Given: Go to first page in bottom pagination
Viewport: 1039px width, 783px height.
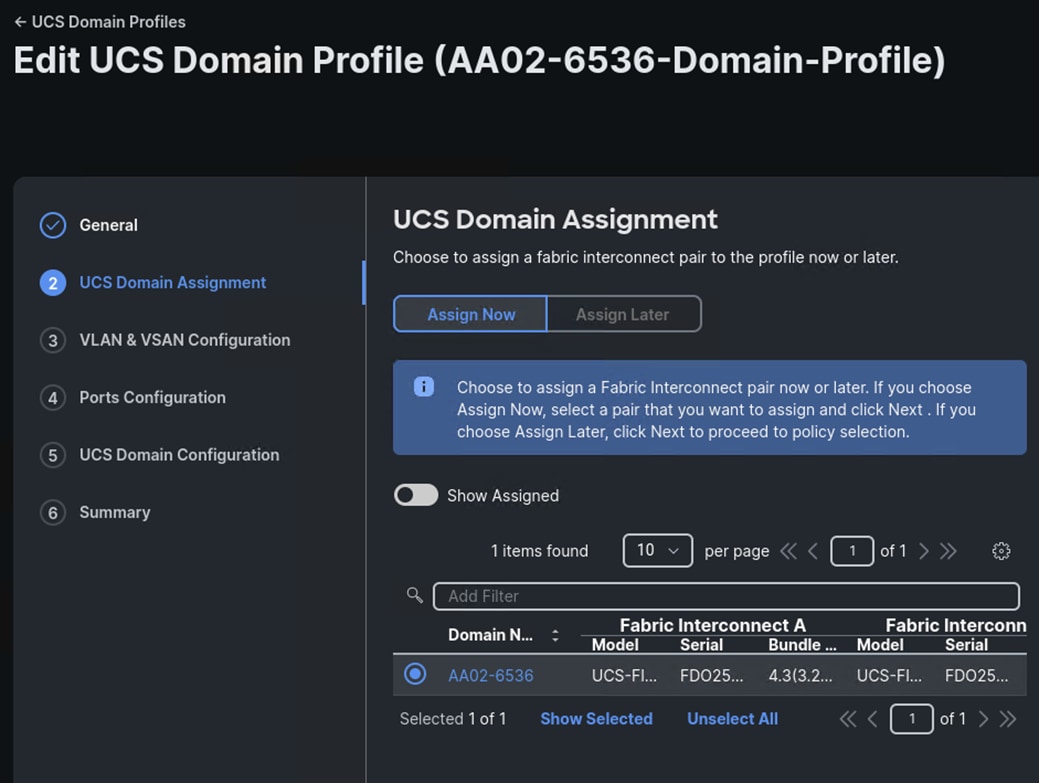Looking at the screenshot, I should tap(848, 719).
